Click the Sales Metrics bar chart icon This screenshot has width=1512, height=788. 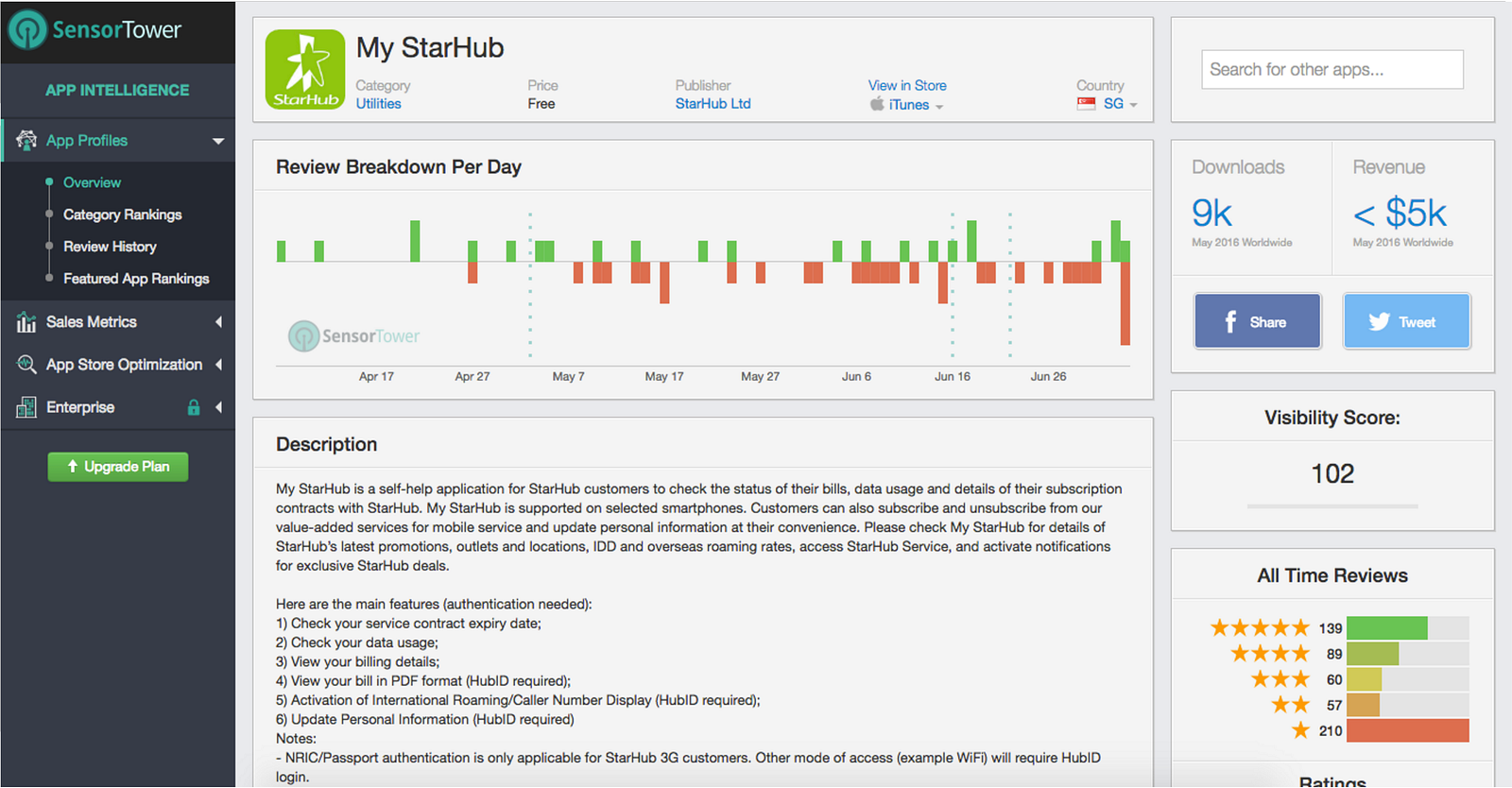point(26,322)
